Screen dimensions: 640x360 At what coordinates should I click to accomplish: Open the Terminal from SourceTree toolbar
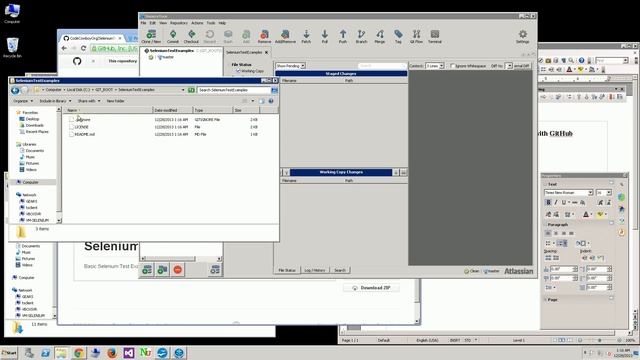435,36
